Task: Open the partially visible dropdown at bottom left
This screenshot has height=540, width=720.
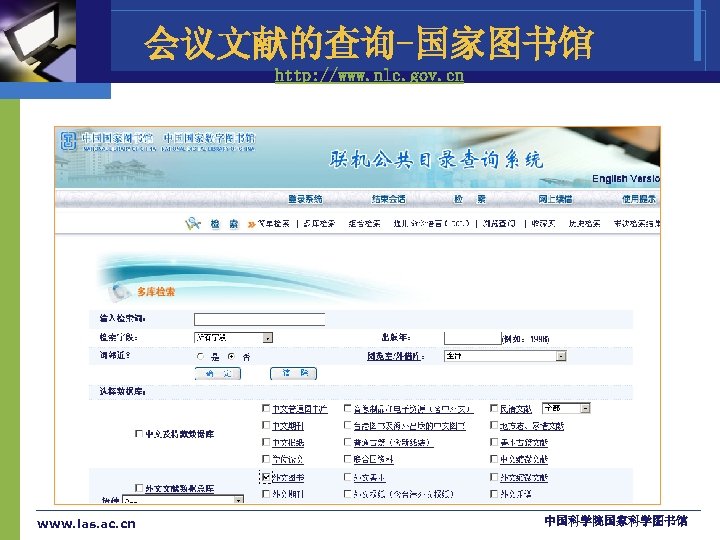Action: point(183,500)
